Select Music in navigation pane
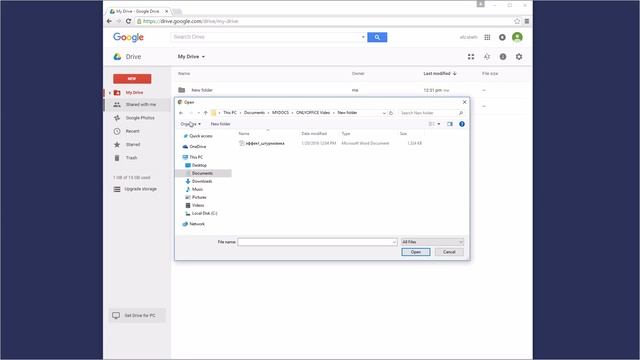Screen dimensions: 640x360 (197, 189)
